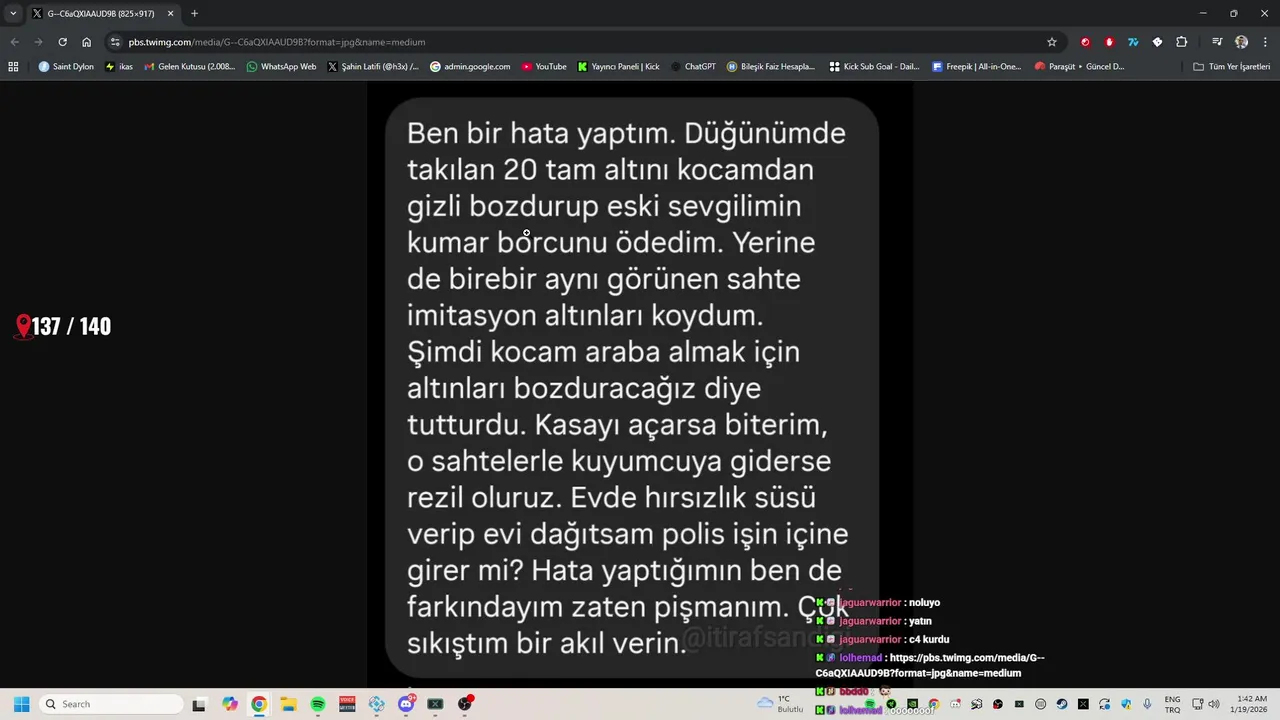This screenshot has height=720, width=1280.
Task: Click the confession image in the viewer
Action: pos(640,385)
